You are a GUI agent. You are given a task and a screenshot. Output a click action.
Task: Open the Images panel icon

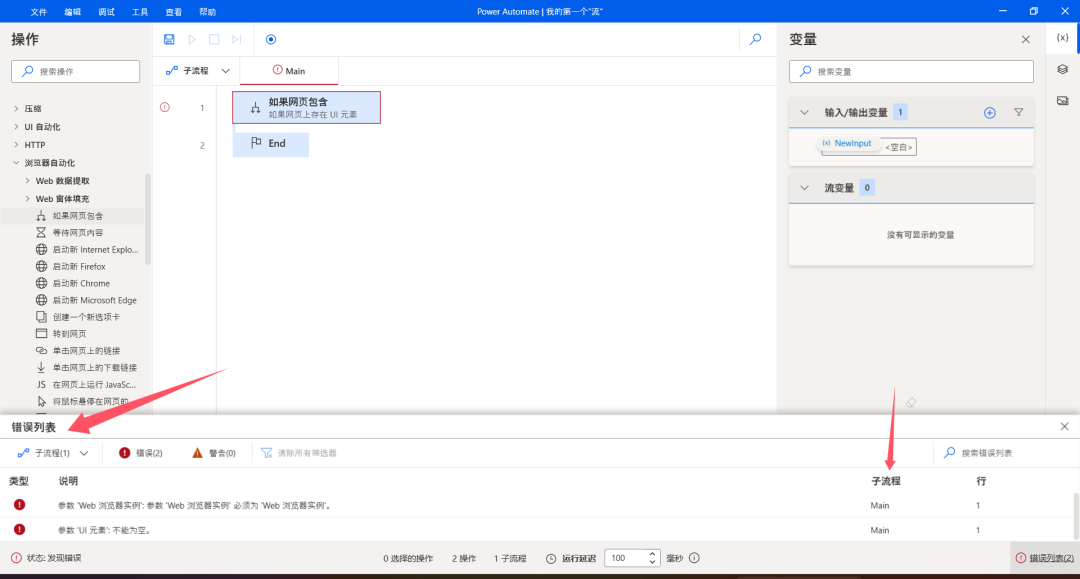[1062, 101]
